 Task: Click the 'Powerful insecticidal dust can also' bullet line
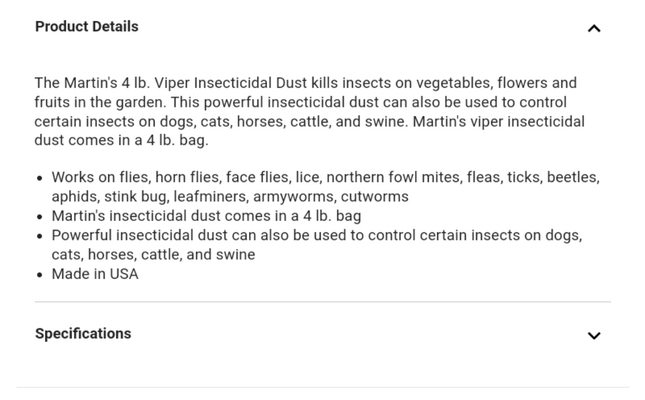[317, 235]
